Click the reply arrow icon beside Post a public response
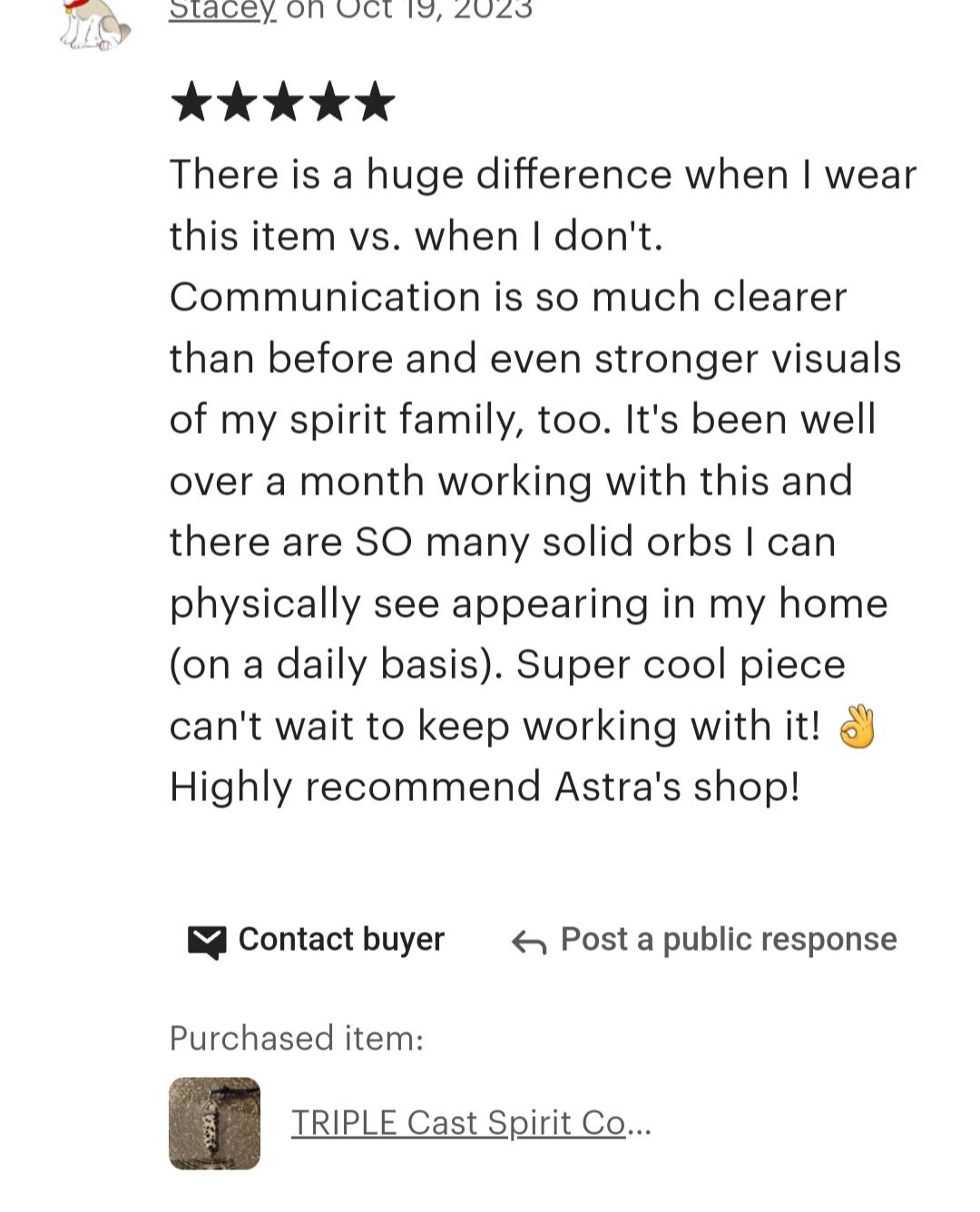Viewport: 980px width, 1212px height. 529,943
